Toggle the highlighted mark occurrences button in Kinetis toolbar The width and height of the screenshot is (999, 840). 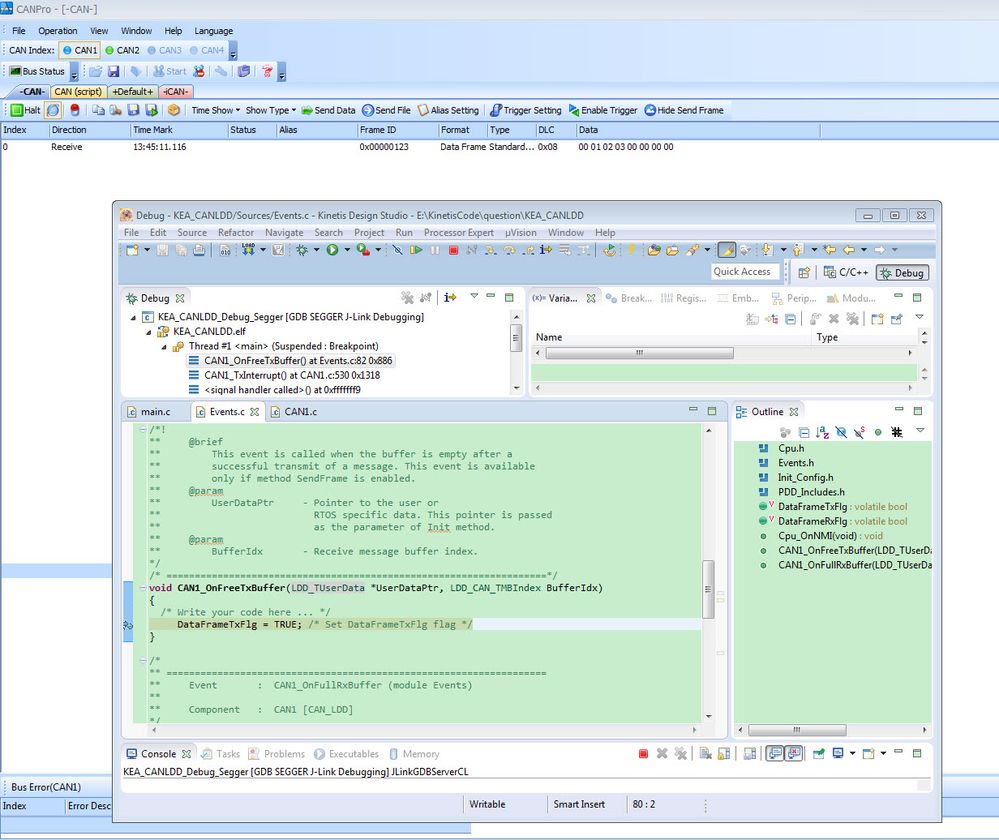click(726, 250)
